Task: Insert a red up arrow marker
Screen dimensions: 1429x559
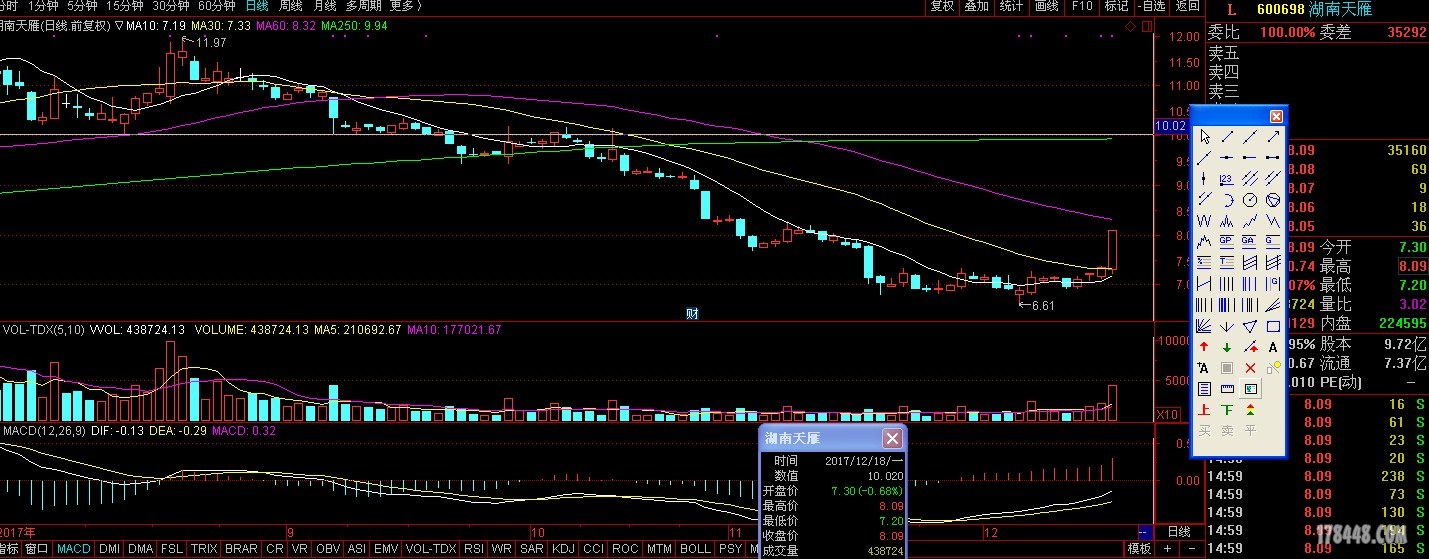Action: tap(1205, 347)
